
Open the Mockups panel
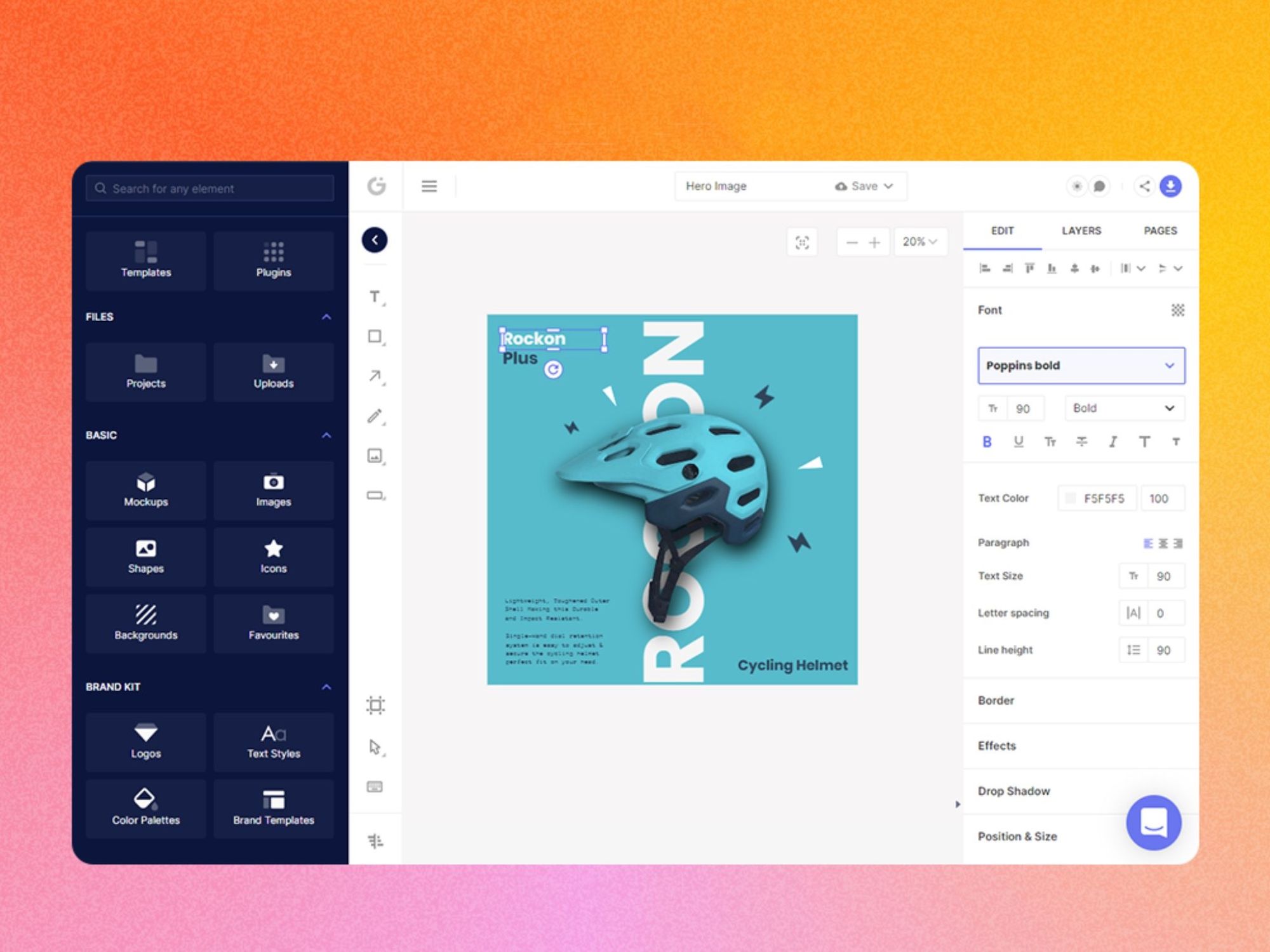pyautogui.click(x=145, y=490)
